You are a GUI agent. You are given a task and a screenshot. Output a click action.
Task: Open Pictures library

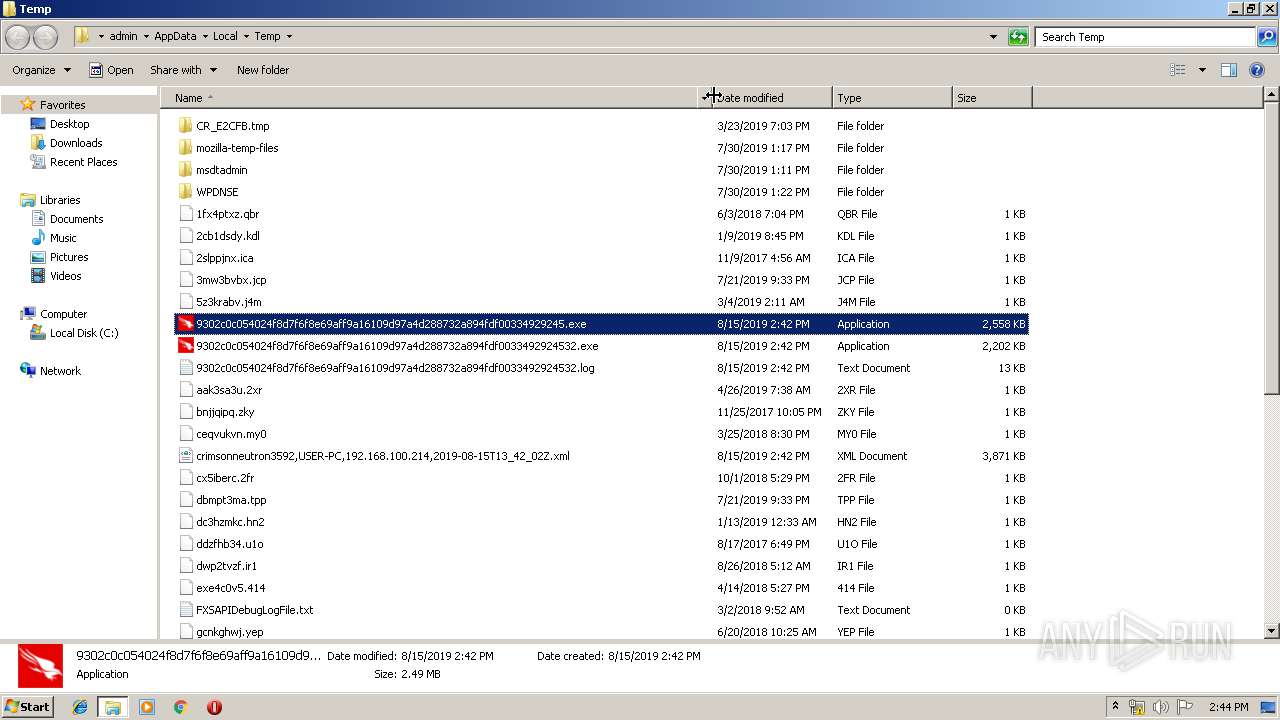pos(69,257)
